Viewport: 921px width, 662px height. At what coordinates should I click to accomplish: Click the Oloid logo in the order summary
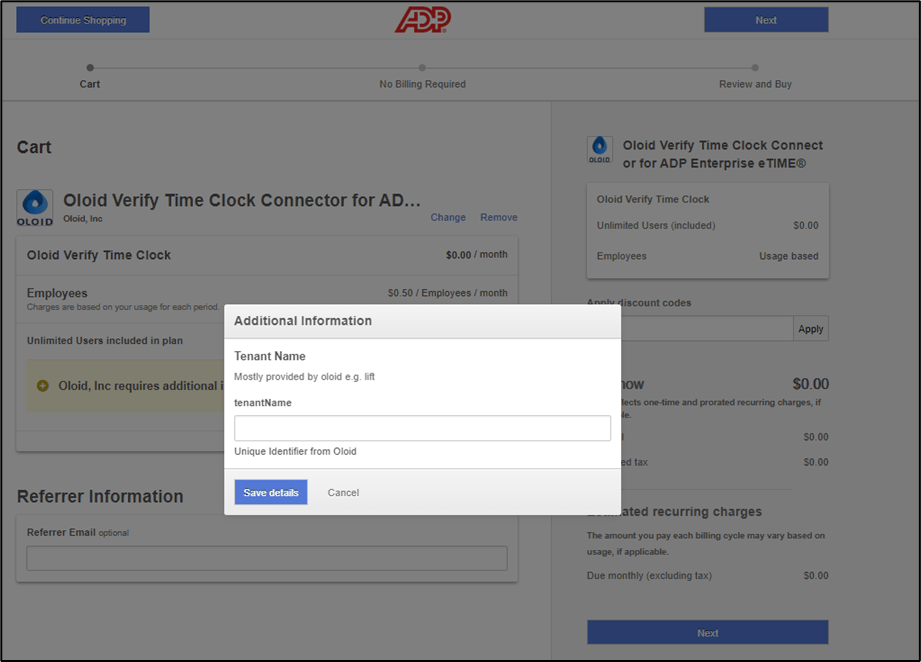click(600, 149)
